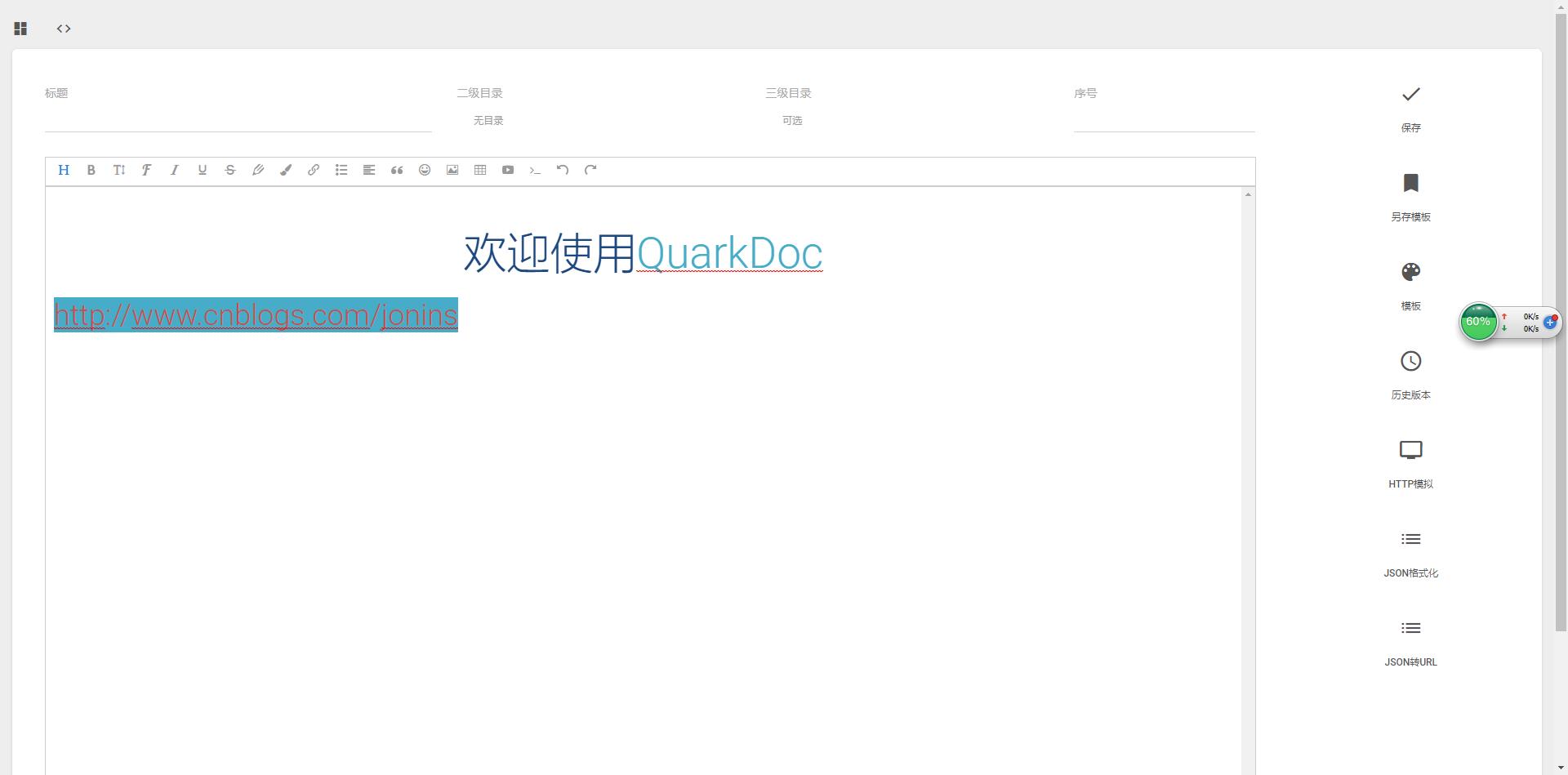Toggle bold formatting
1568x775 pixels.
[x=91, y=170]
